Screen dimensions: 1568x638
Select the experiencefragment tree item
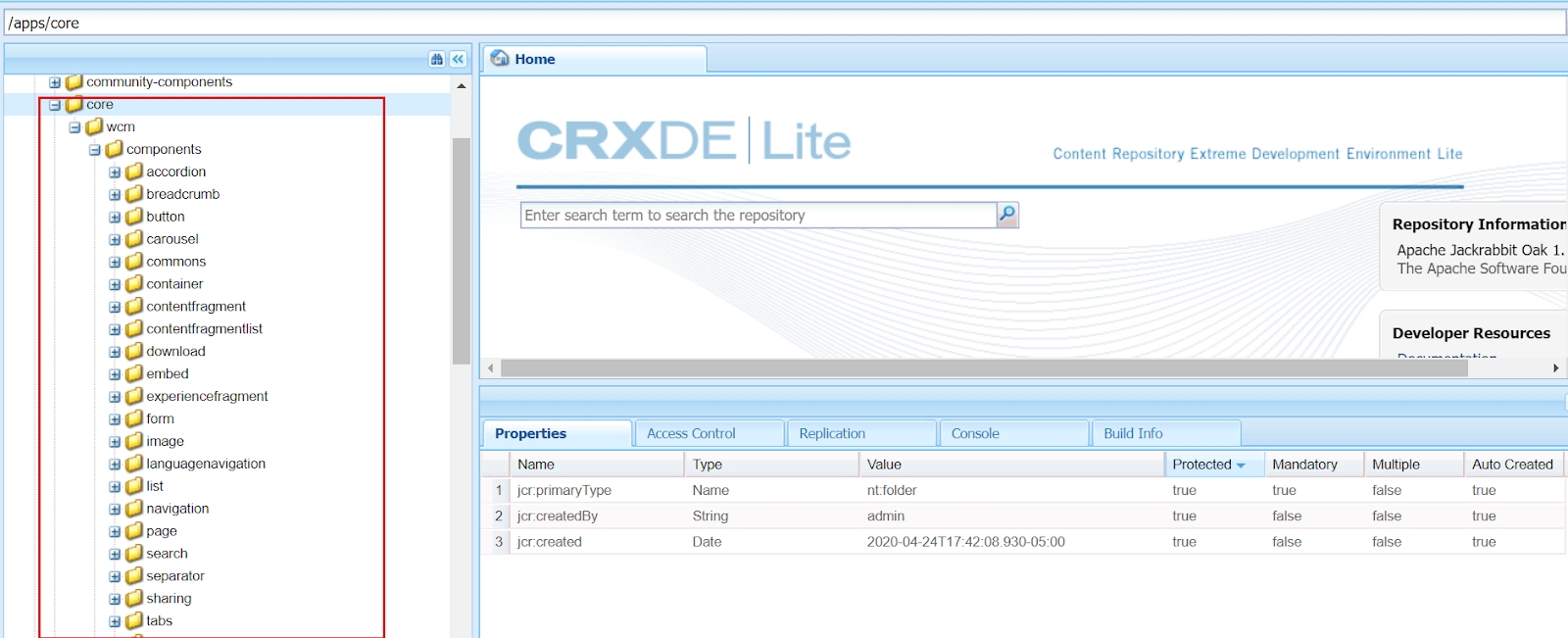[x=207, y=396]
